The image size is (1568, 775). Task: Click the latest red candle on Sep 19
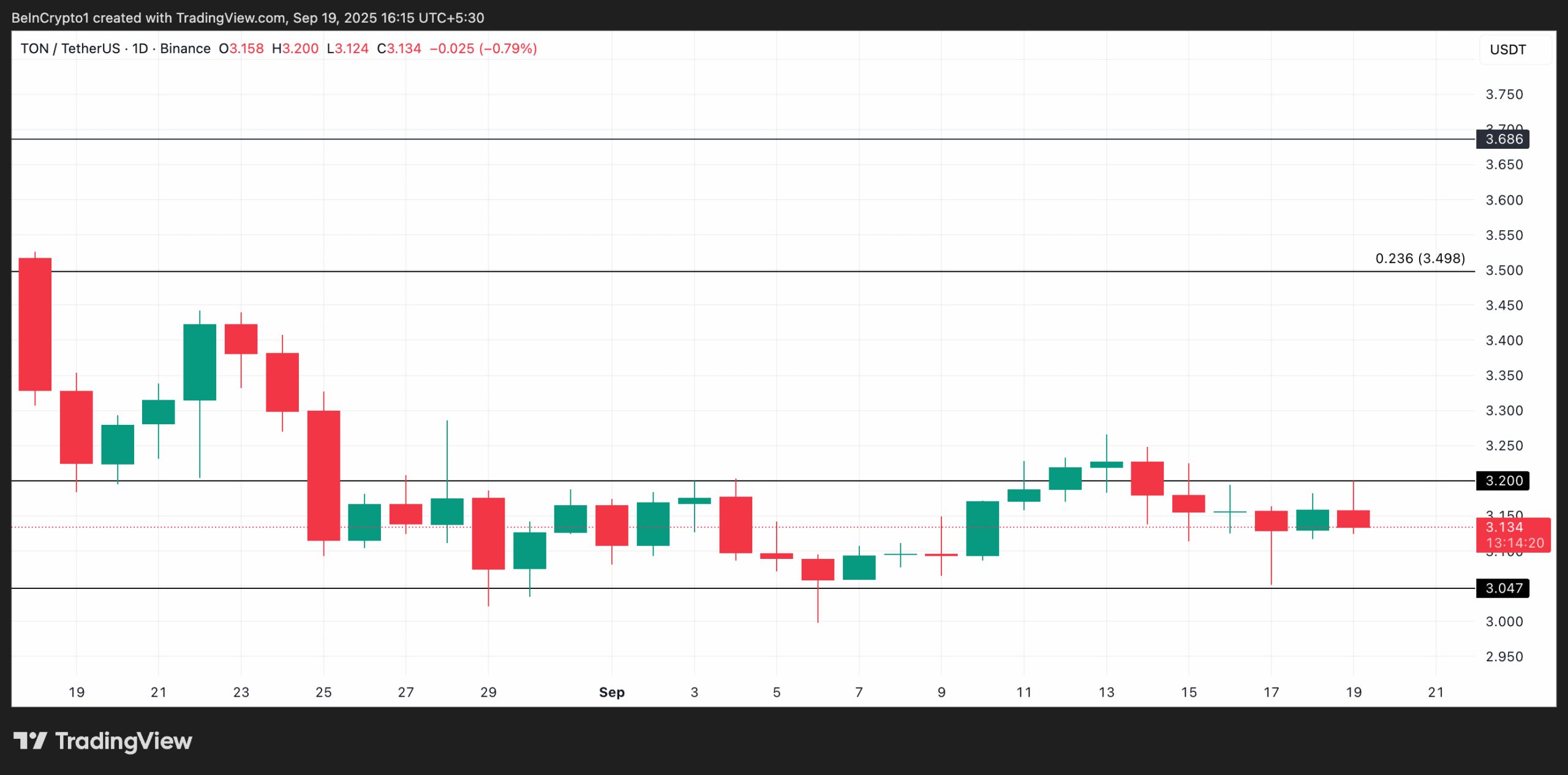[x=1353, y=519]
